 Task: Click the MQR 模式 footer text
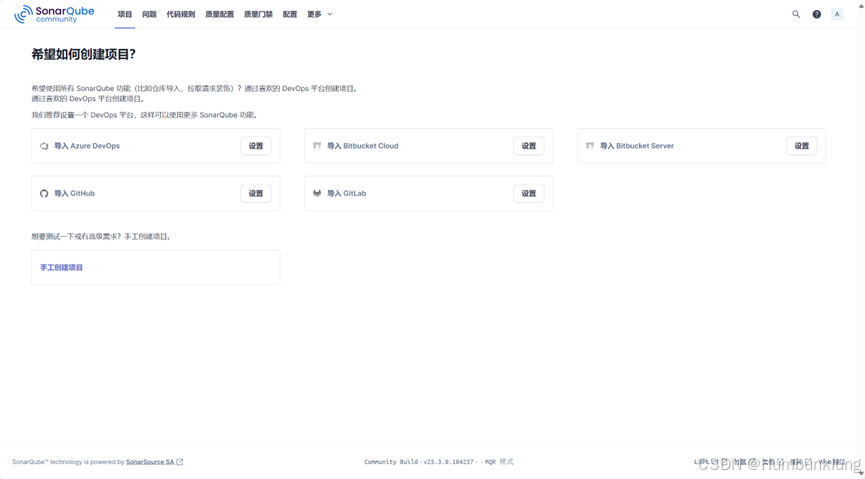point(499,462)
